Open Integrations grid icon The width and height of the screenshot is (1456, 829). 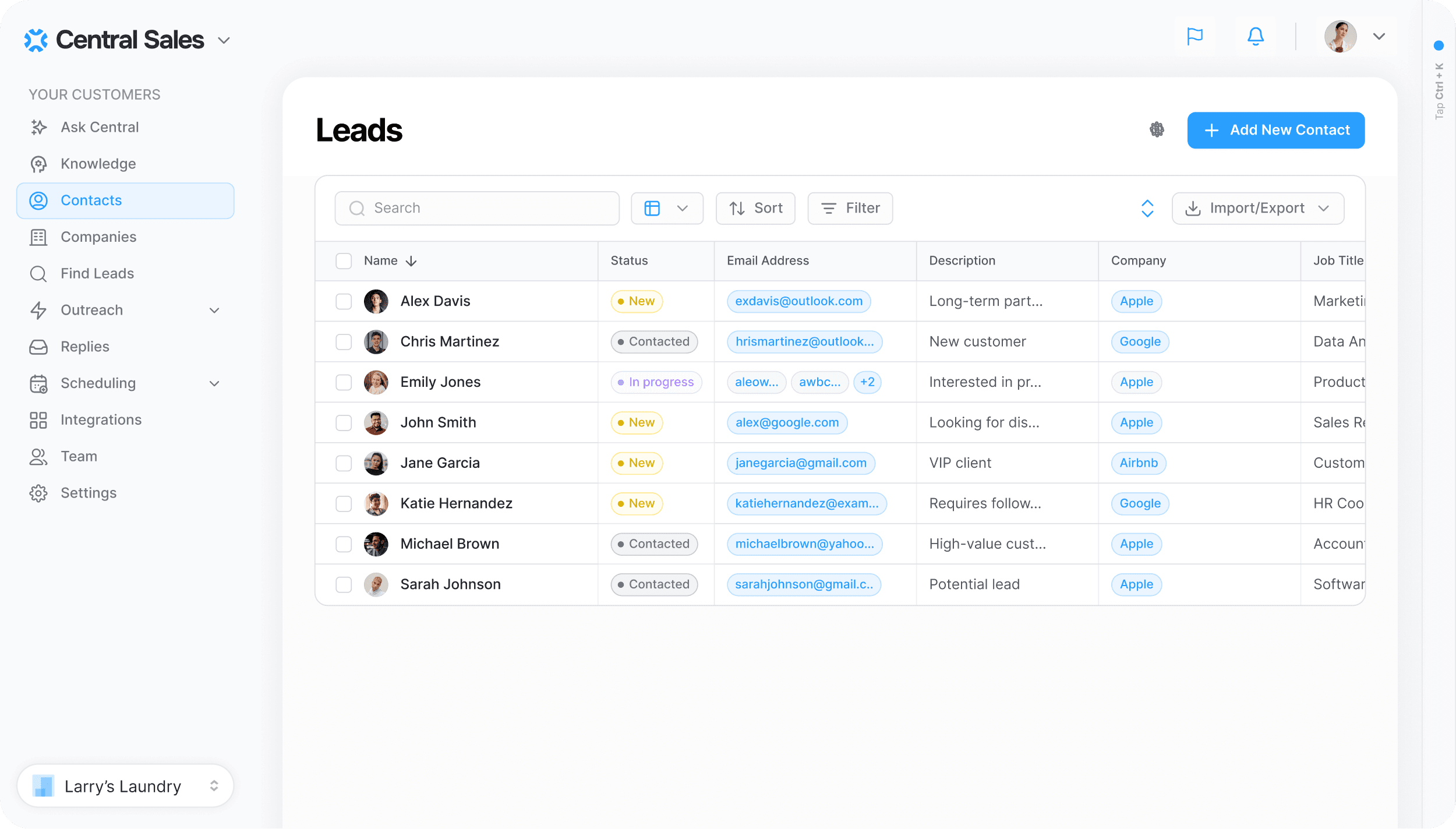38,420
